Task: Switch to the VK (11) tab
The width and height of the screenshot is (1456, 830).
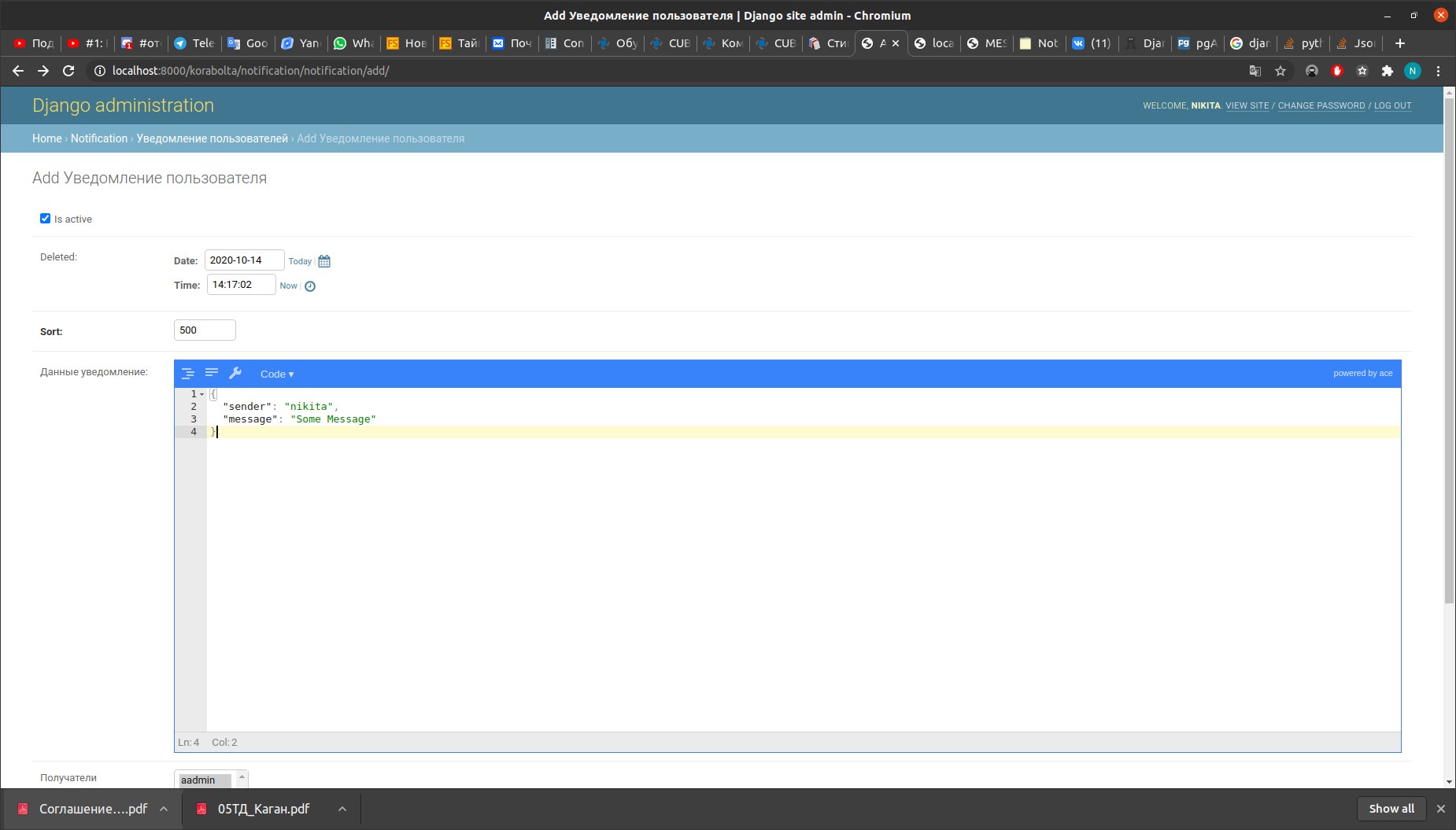Action: click(1092, 43)
